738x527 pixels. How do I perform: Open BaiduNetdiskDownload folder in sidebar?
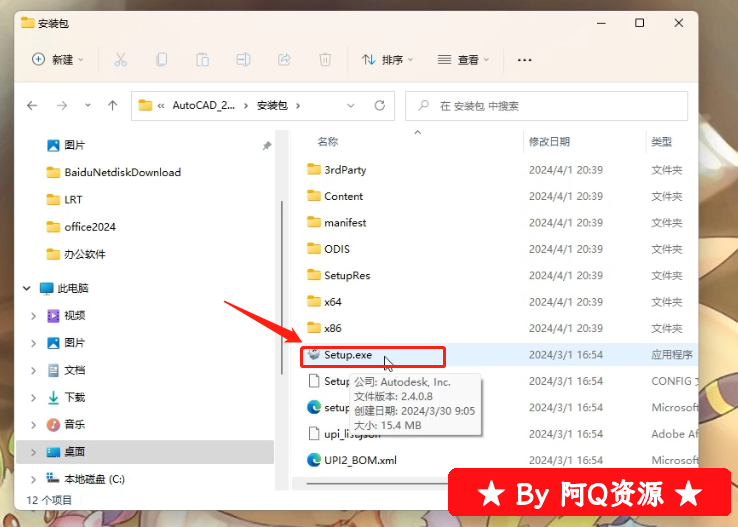113,172
